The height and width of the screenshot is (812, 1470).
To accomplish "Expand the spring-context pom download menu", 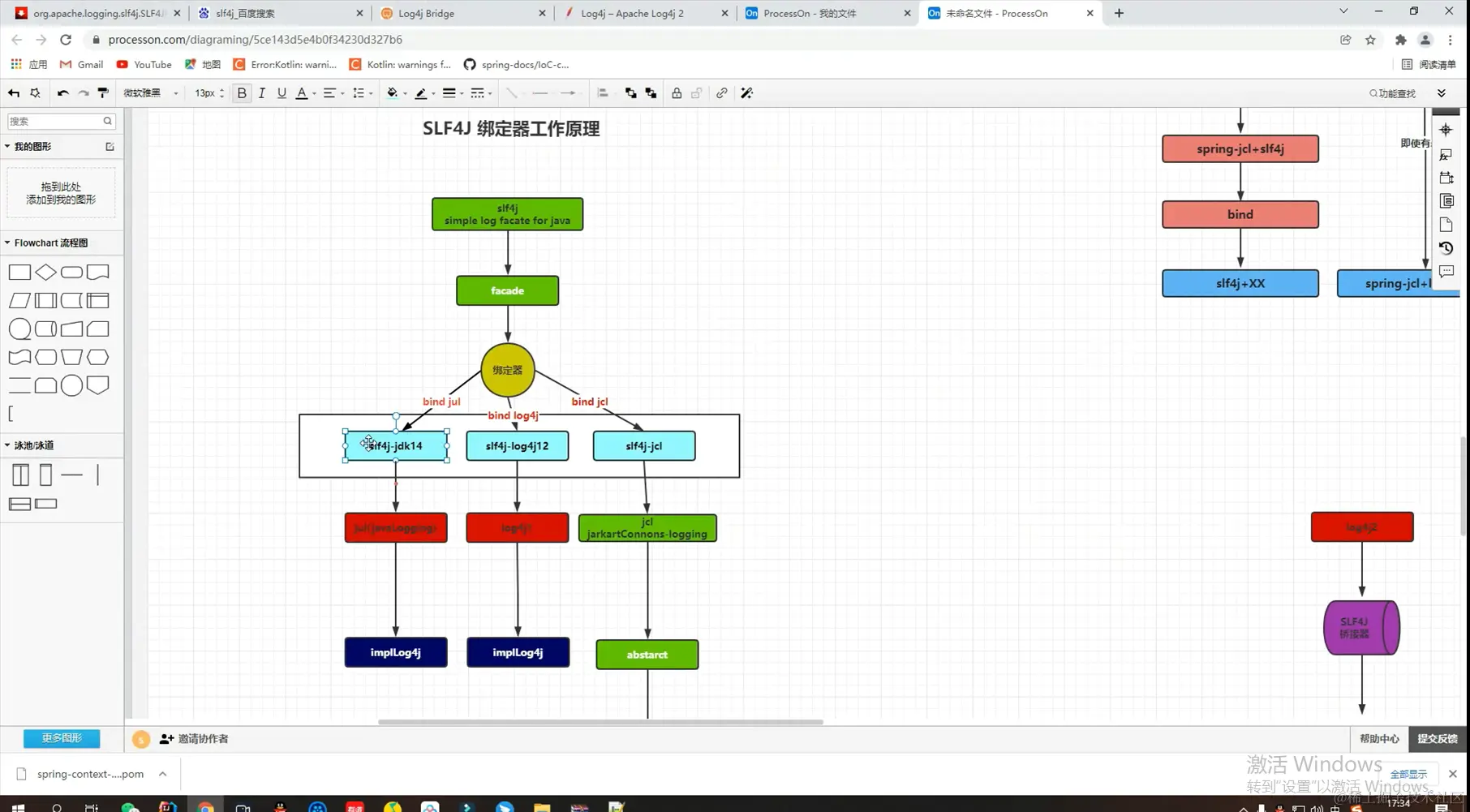I will [162, 774].
